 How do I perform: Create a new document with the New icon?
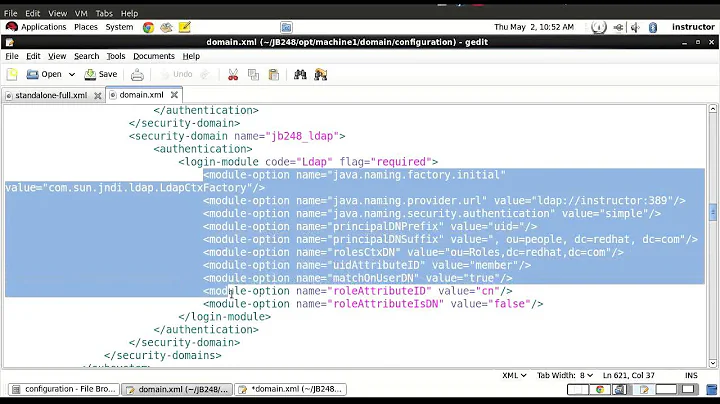(x=12, y=74)
